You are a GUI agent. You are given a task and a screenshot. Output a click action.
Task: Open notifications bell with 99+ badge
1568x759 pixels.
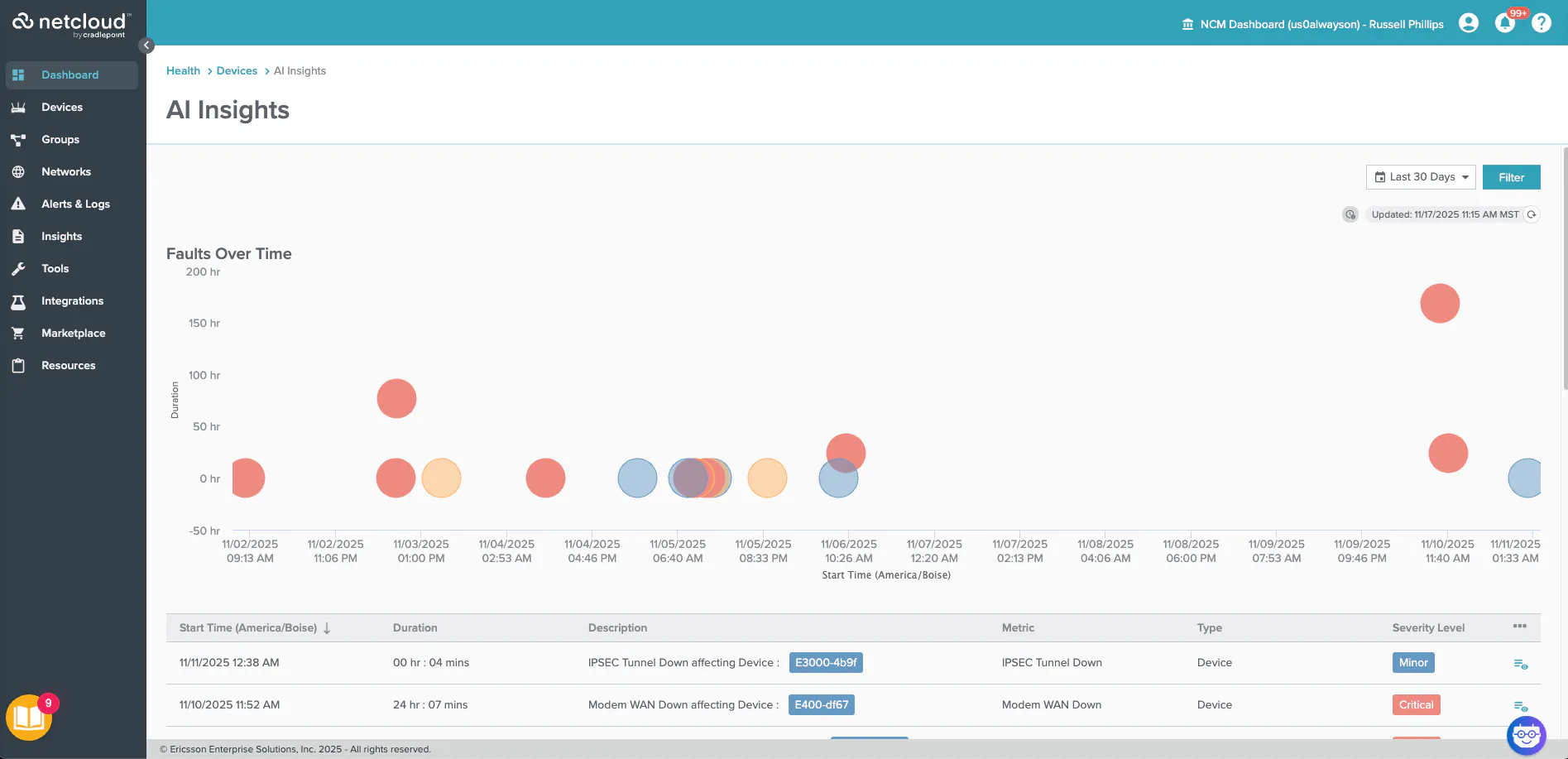click(x=1505, y=22)
